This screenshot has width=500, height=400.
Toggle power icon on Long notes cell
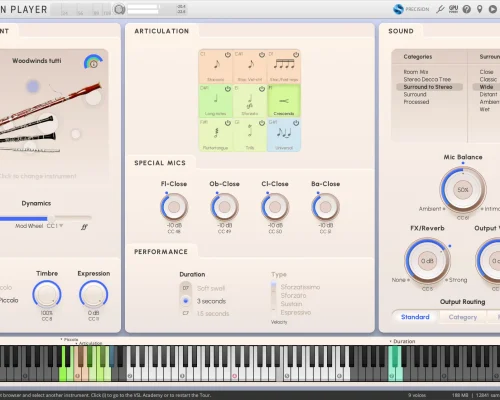click(228, 89)
